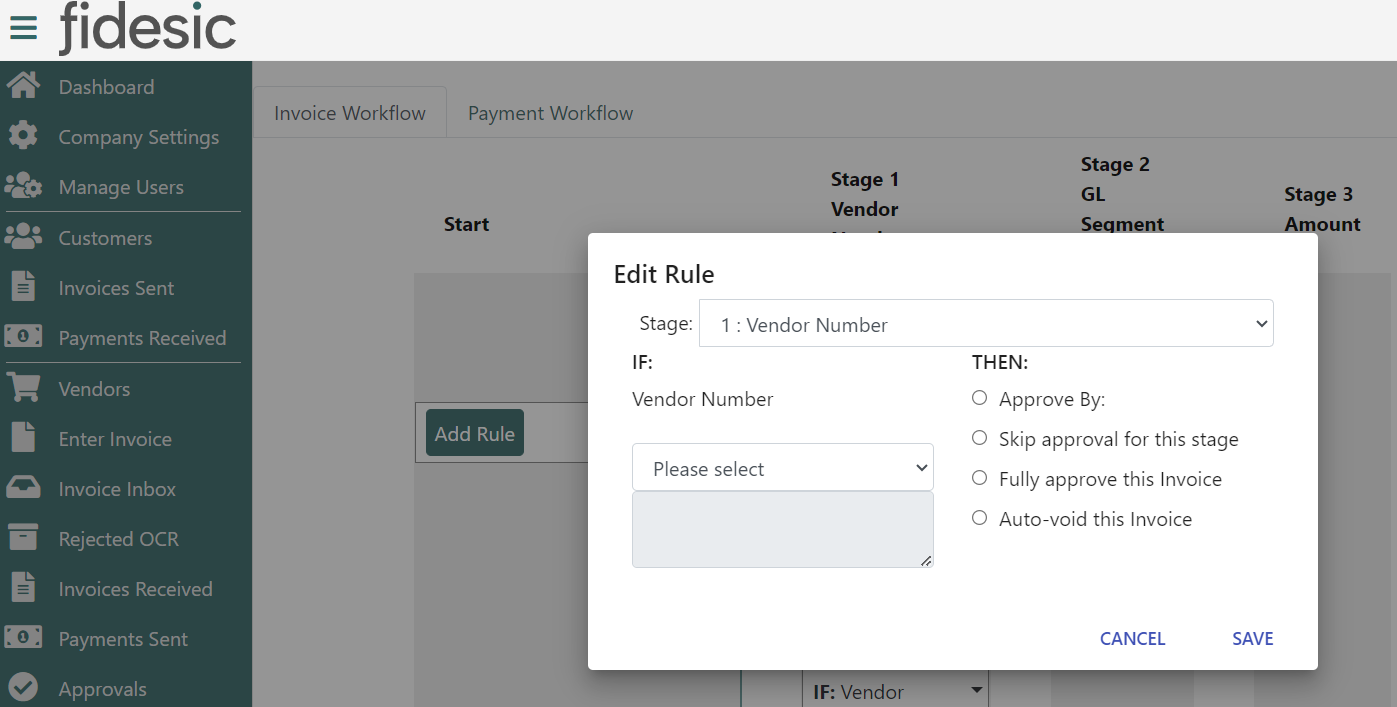Viewport: 1397px width, 707px height.
Task: Click the Company Settings gear icon
Action: [23, 137]
